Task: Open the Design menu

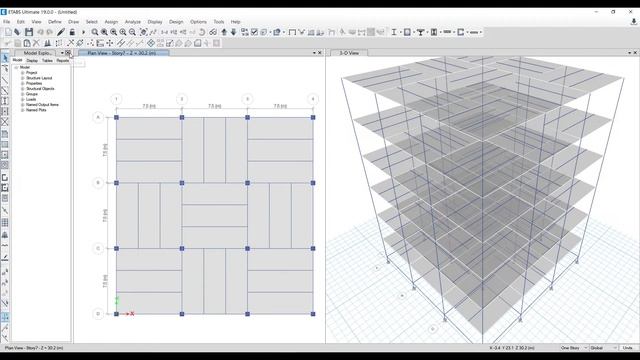Action: tap(176, 22)
